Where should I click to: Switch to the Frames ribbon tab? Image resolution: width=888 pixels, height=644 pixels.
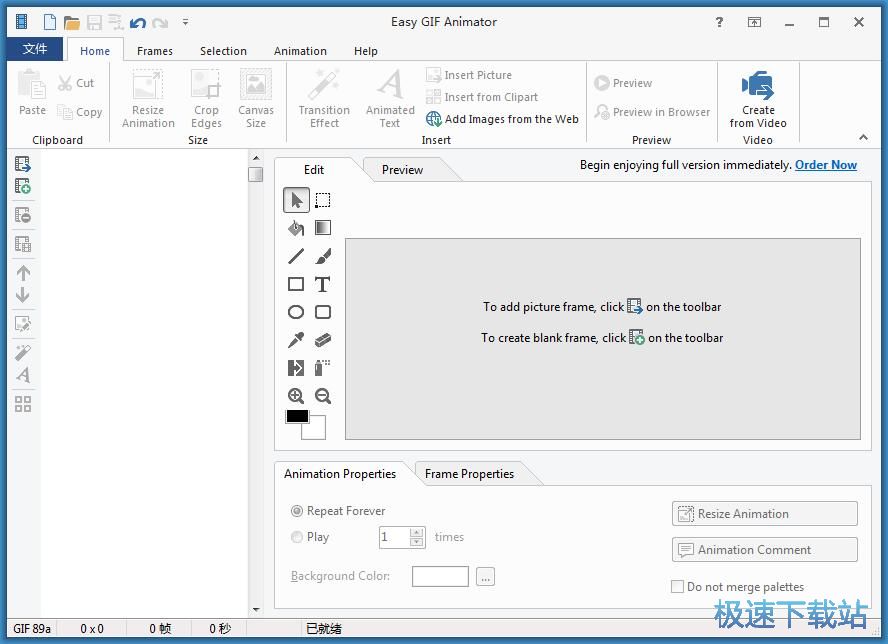[x=155, y=51]
